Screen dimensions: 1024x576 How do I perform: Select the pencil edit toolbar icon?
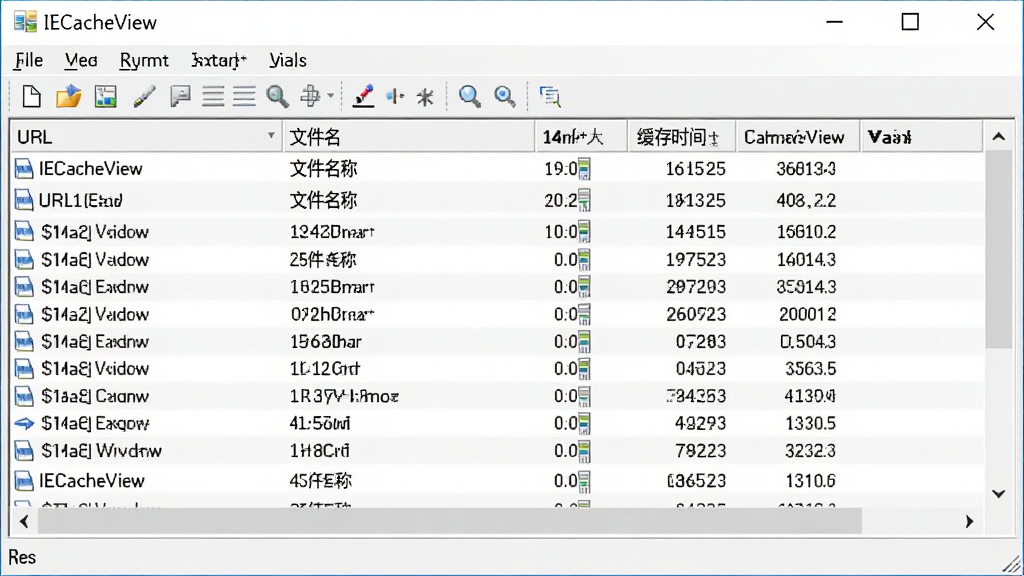pos(144,97)
